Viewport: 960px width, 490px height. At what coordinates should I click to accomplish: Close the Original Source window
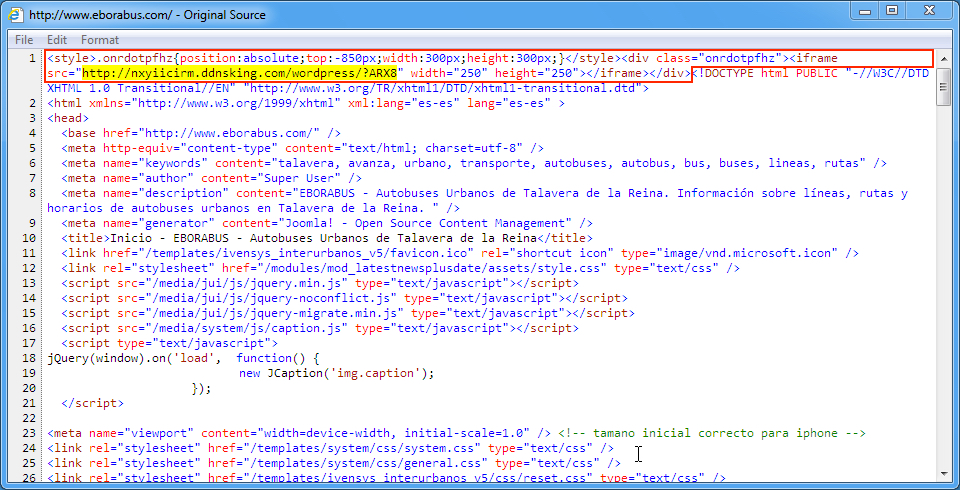click(929, 10)
